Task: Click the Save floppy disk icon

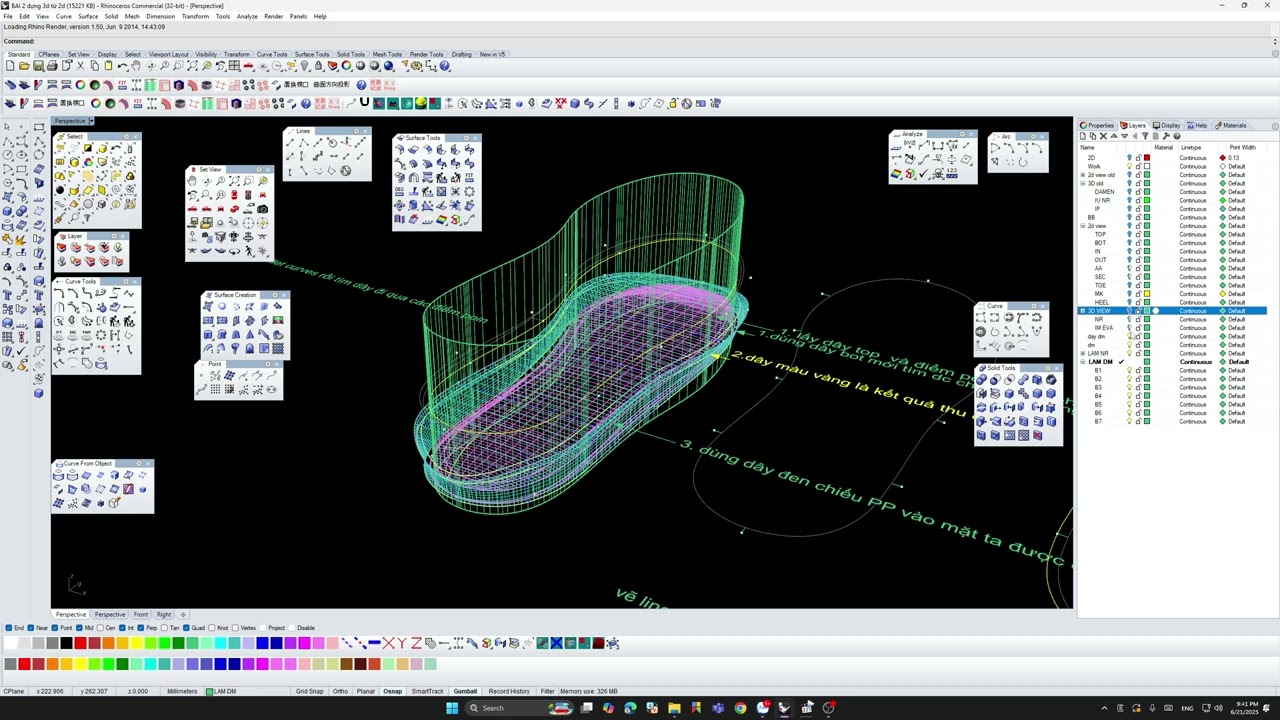Action: [38, 66]
